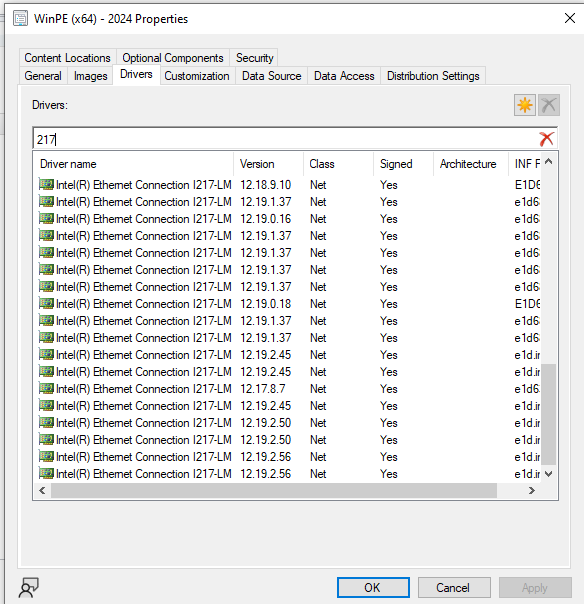584x604 pixels.
Task: Sort by the Driver name column header
Action: pos(133,164)
